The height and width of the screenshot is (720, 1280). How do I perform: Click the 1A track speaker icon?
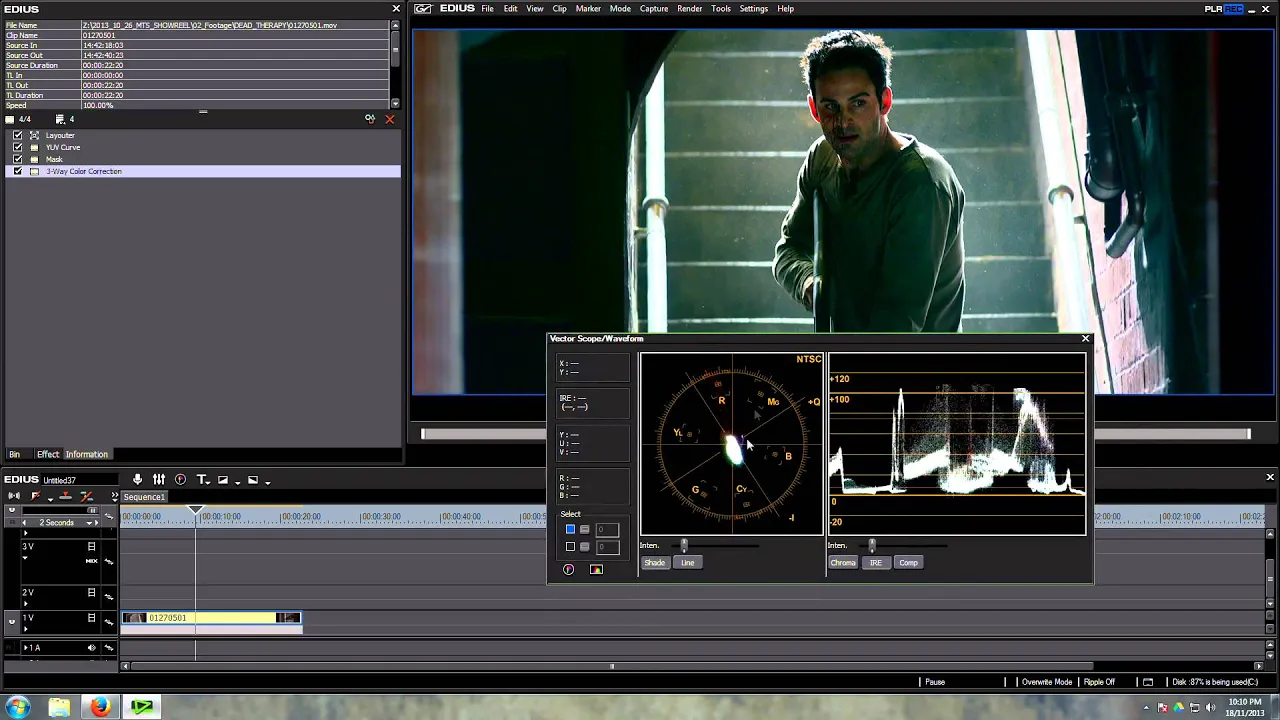click(91, 648)
